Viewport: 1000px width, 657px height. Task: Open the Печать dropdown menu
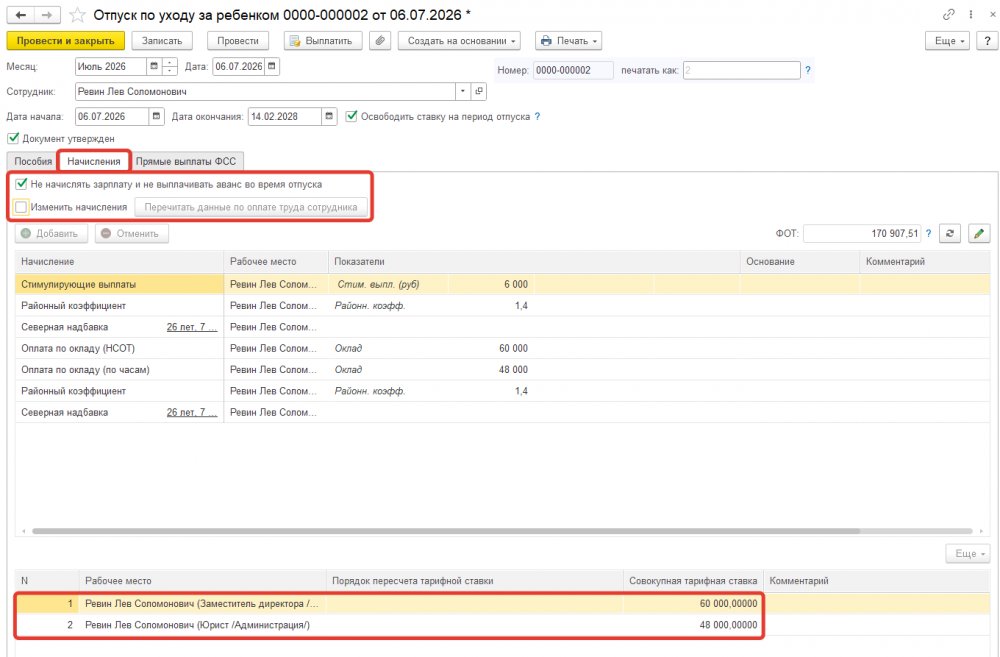coord(568,41)
